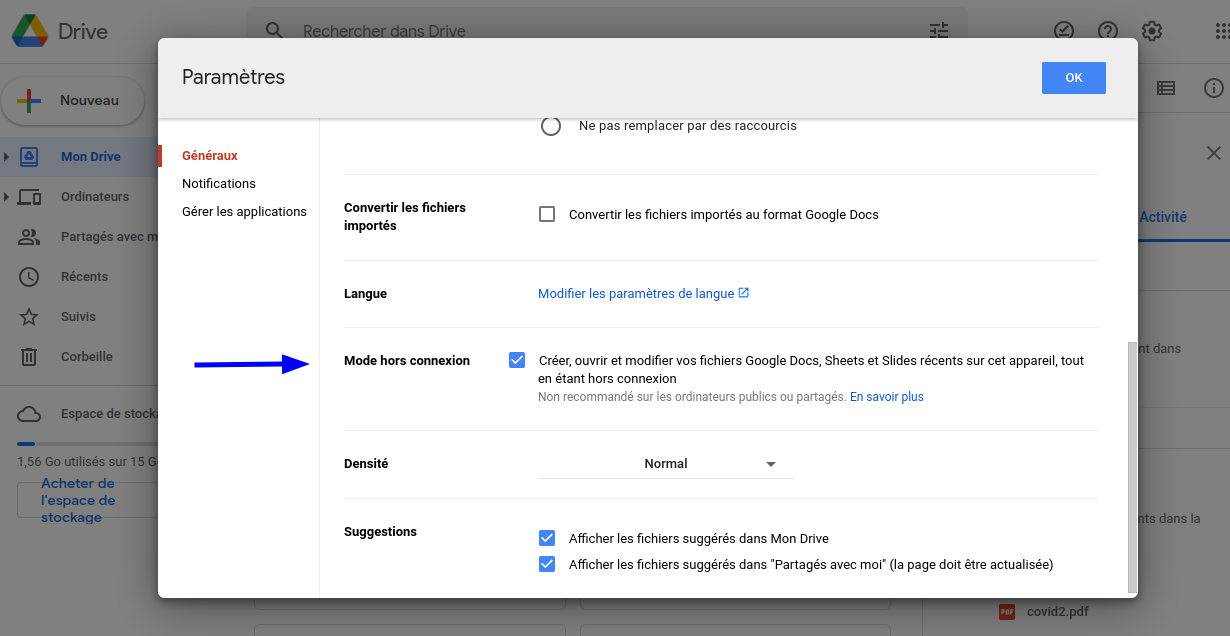Click 'Acheter de l'espace de stockage' button
Screen dimensions: 1230x636
tap(88, 500)
